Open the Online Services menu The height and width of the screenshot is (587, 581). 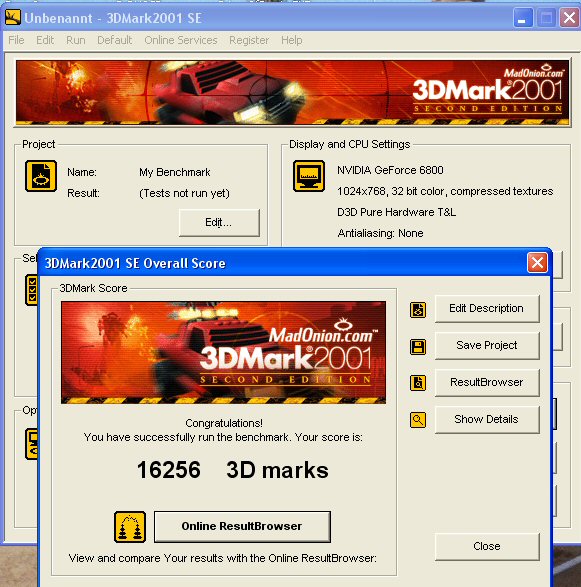point(181,40)
